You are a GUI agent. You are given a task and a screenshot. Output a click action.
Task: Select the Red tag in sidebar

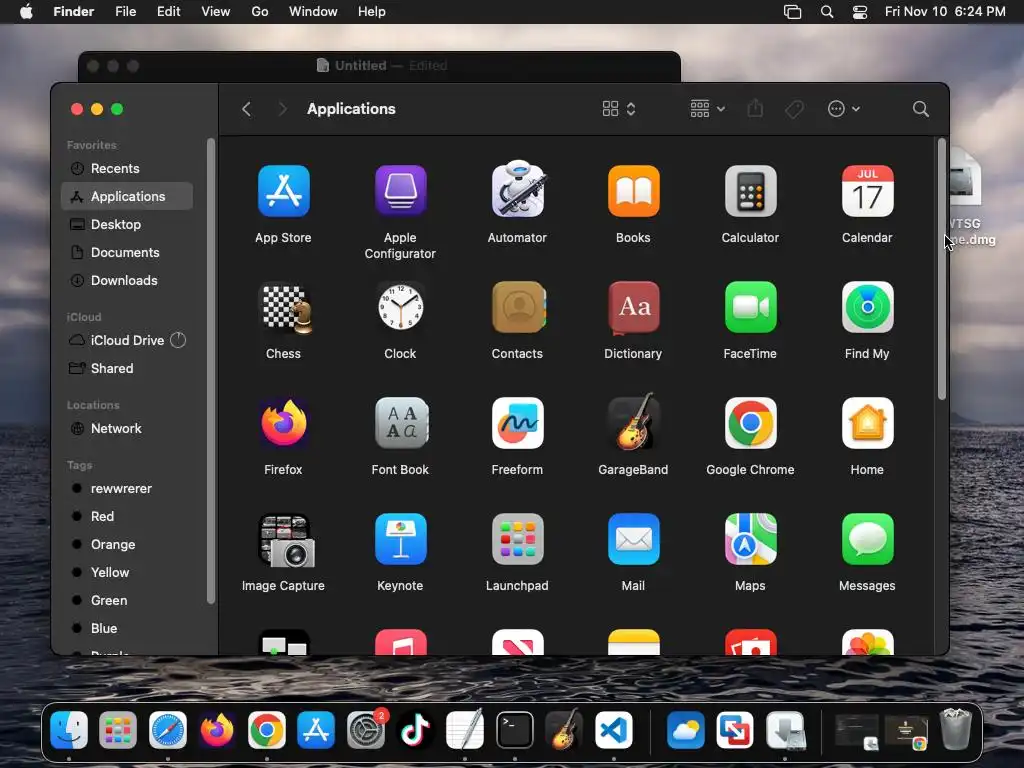coord(127,517)
